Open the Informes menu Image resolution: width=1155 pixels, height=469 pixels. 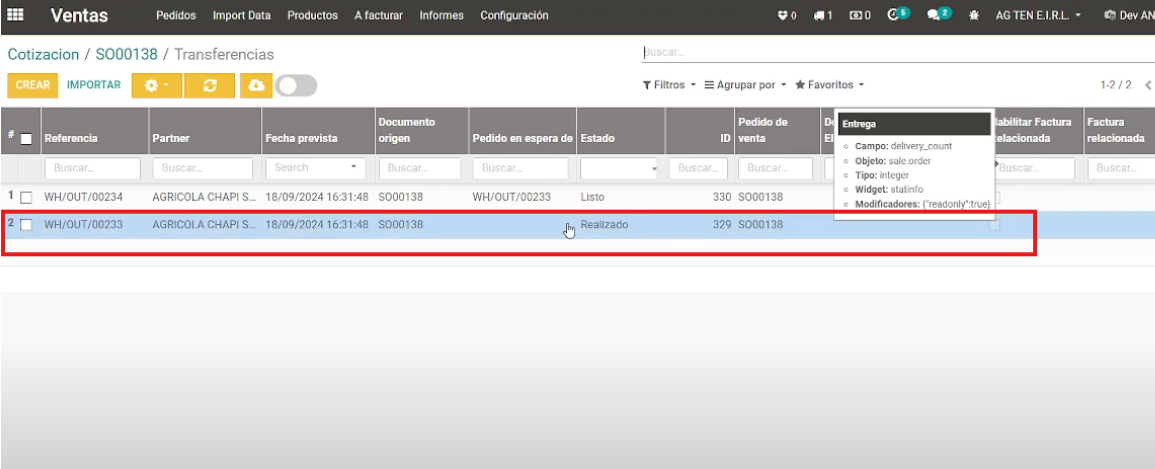[x=442, y=15]
